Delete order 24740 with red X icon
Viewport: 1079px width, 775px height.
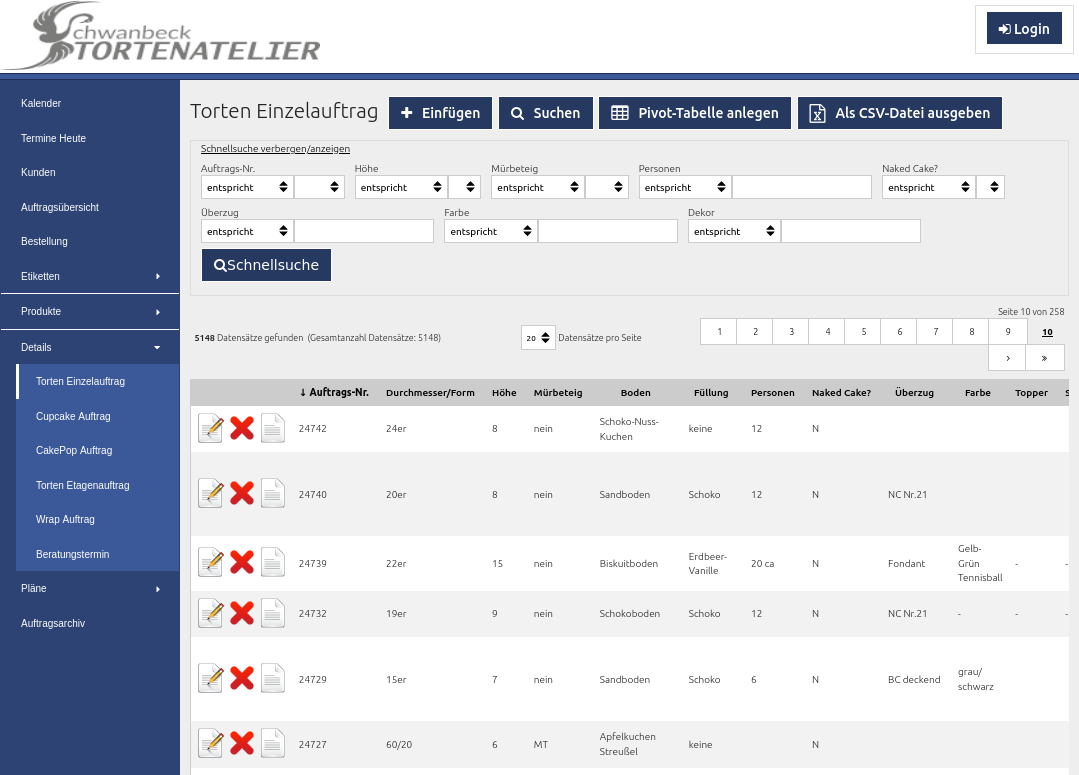(242, 493)
